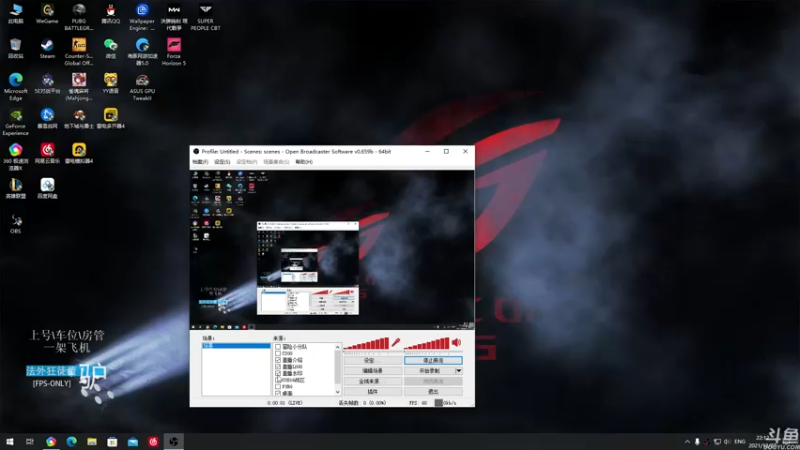
Task: Show hidden system tray icons chevron
Action: [x=687, y=441]
